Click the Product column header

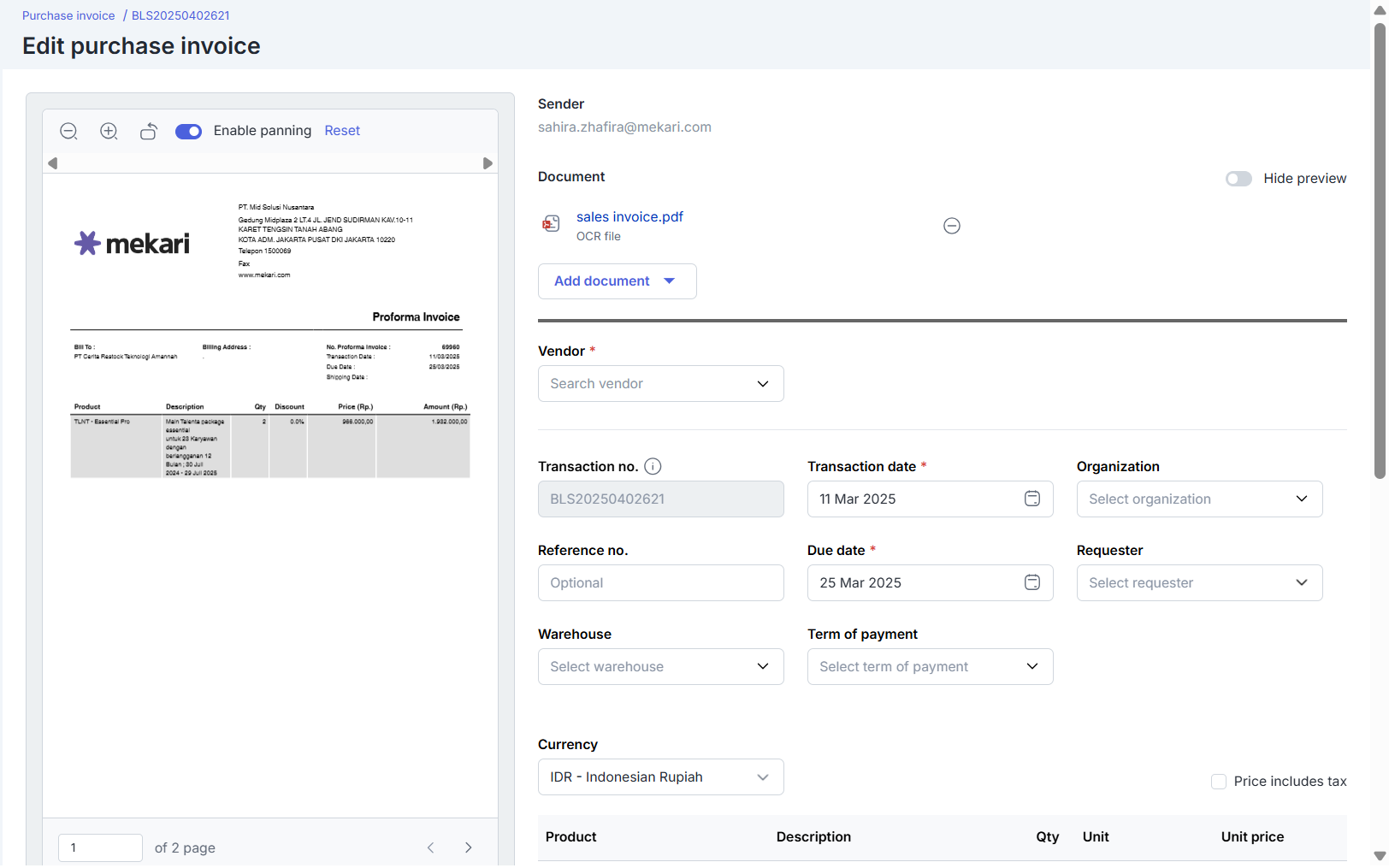click(x=571, y=837)
